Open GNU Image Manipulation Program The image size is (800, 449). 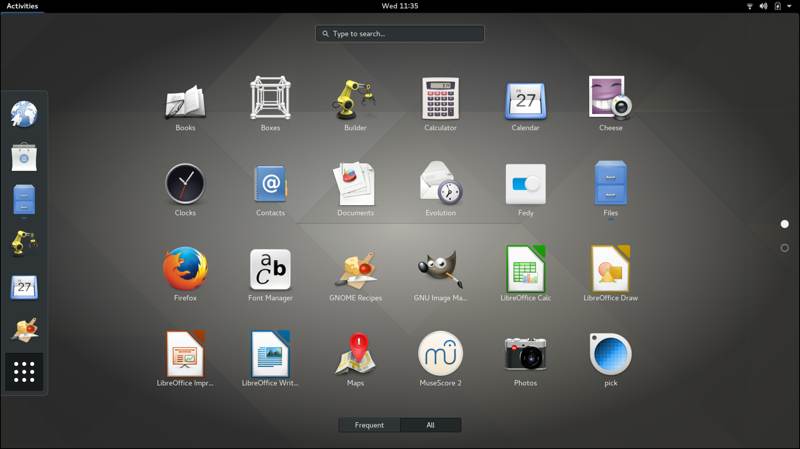coord(440,275)
